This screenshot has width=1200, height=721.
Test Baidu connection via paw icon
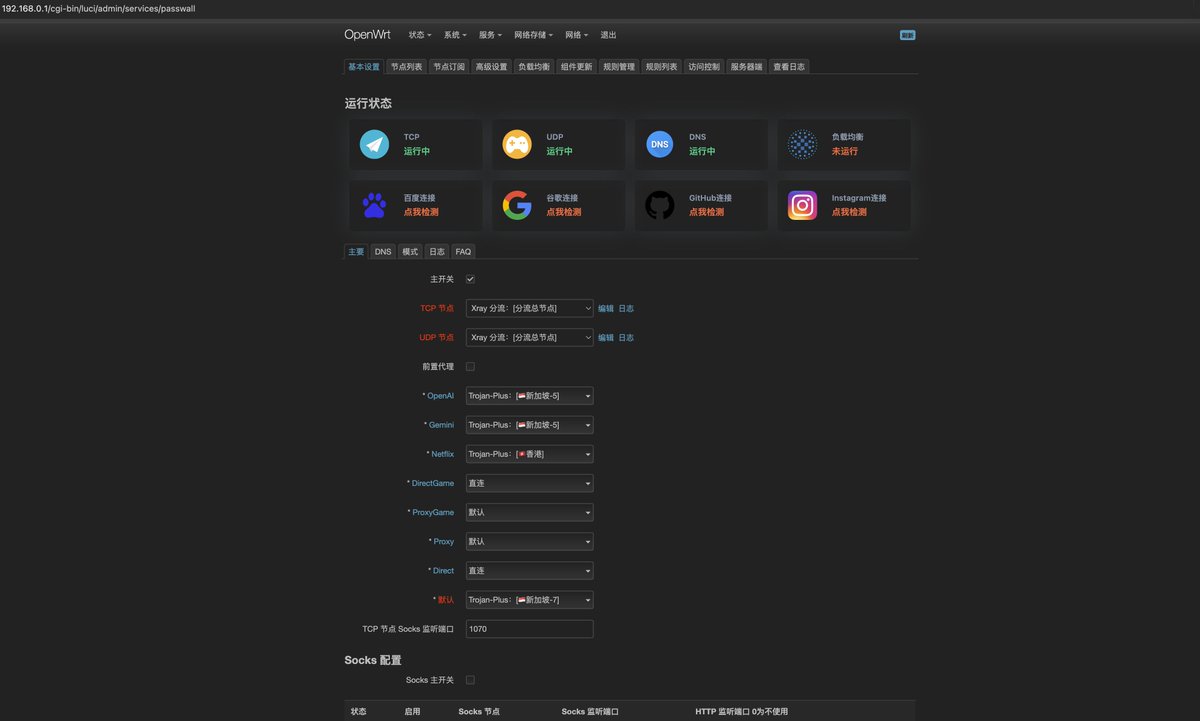[374, 205]
